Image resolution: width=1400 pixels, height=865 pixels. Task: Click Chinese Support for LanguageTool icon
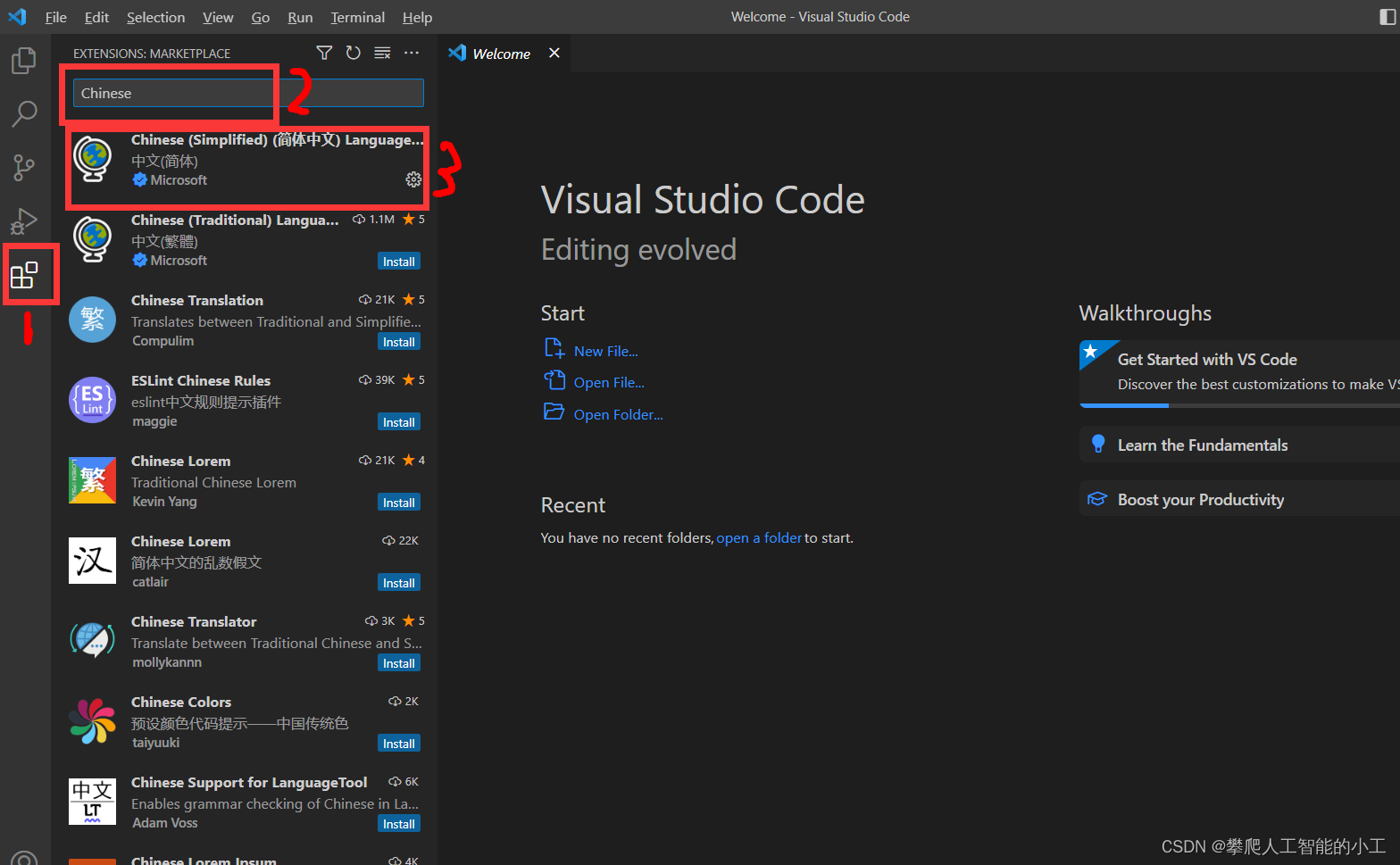coord(93,802)
